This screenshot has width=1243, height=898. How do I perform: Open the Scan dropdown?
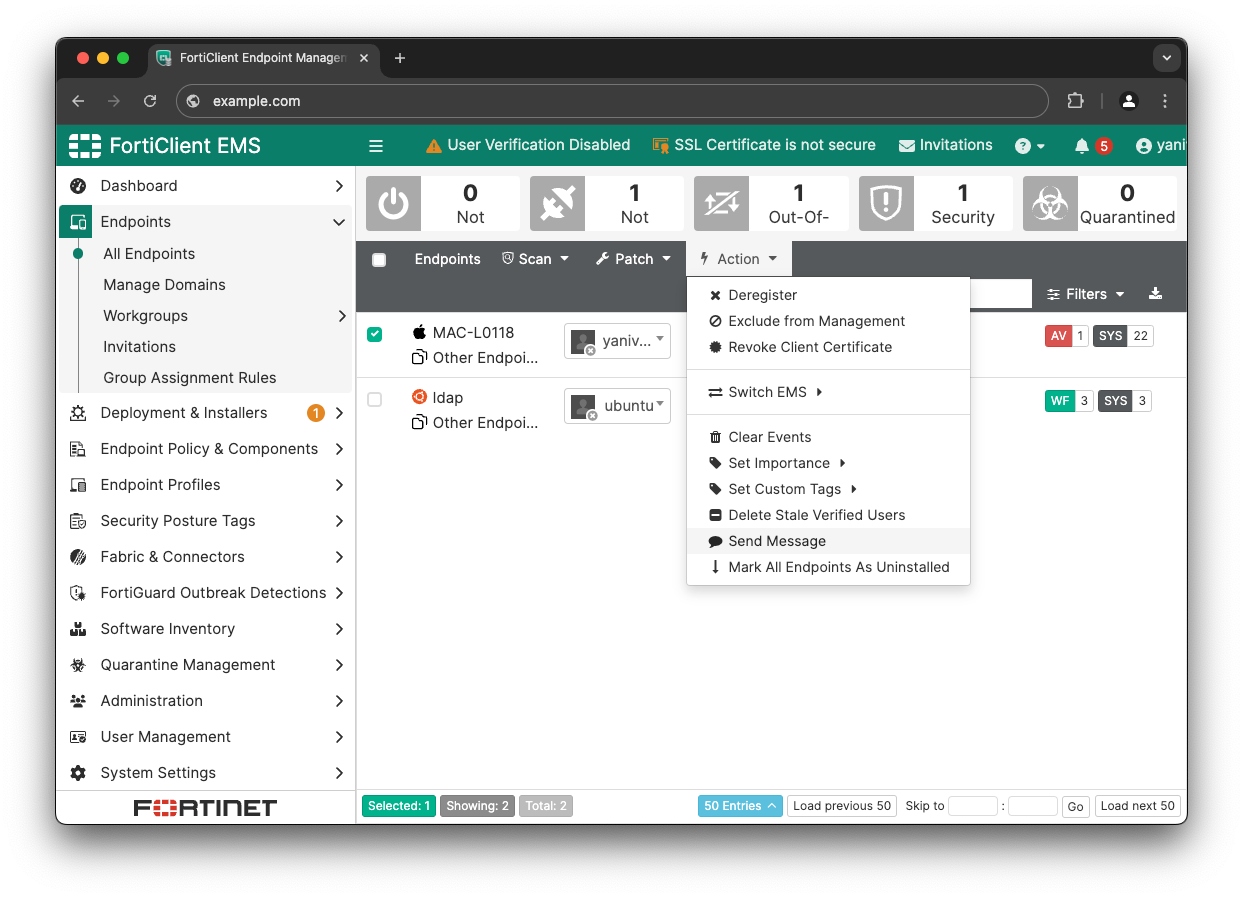(535, 258)
